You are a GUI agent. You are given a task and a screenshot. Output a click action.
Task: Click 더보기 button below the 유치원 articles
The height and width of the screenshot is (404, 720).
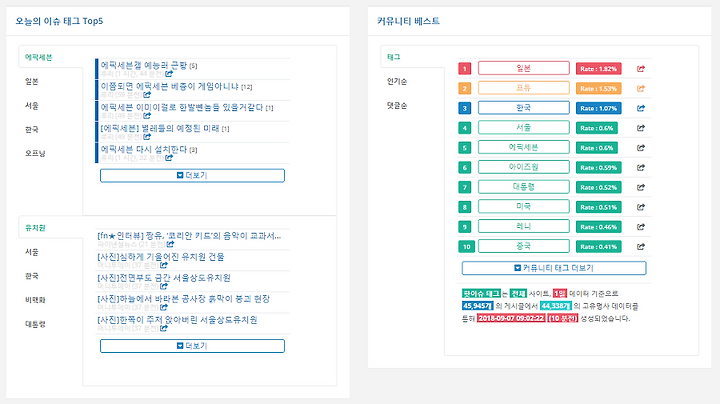click(x=192, y=346)
